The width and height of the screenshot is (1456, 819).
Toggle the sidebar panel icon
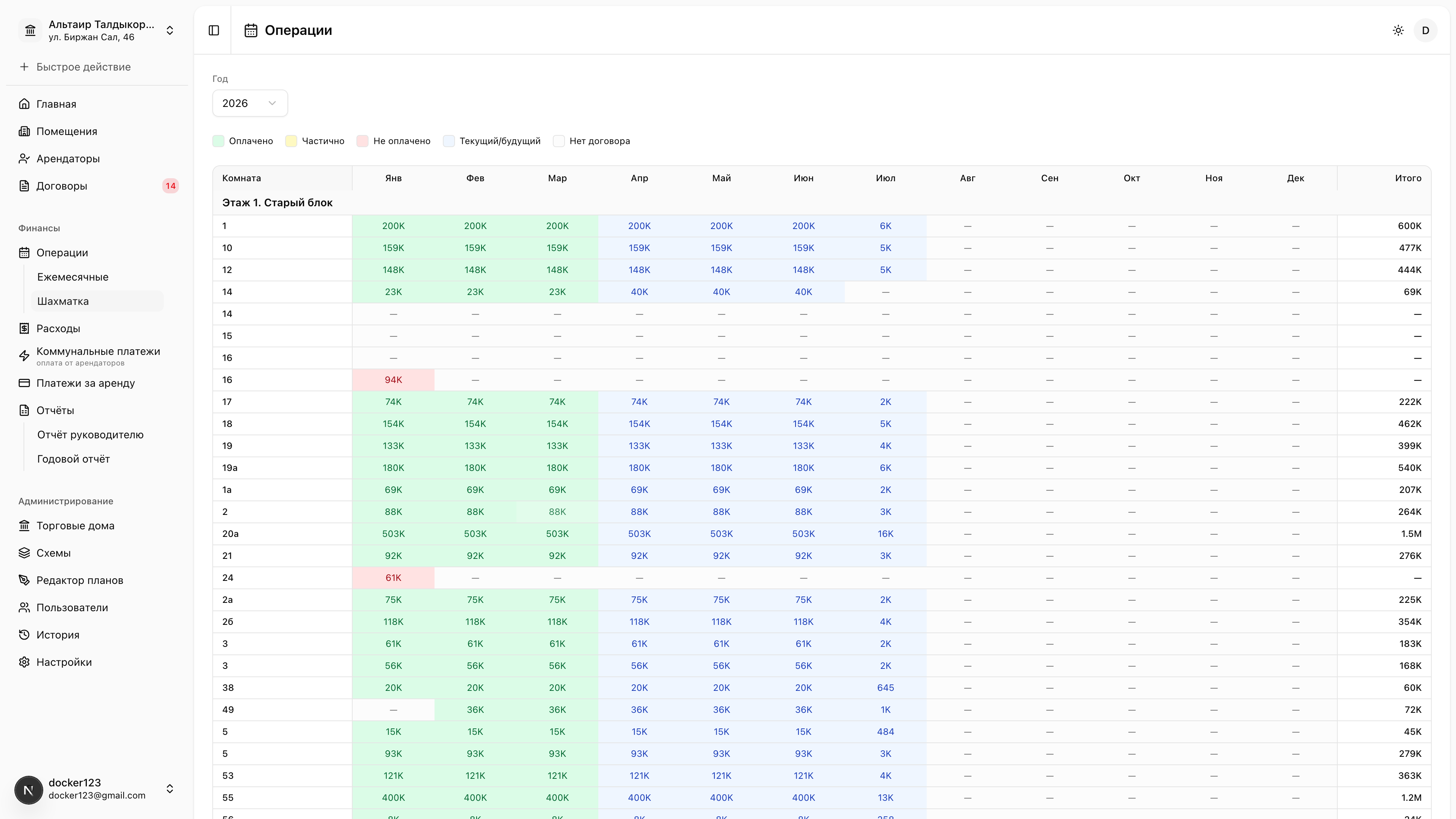[x=213, y=30]
